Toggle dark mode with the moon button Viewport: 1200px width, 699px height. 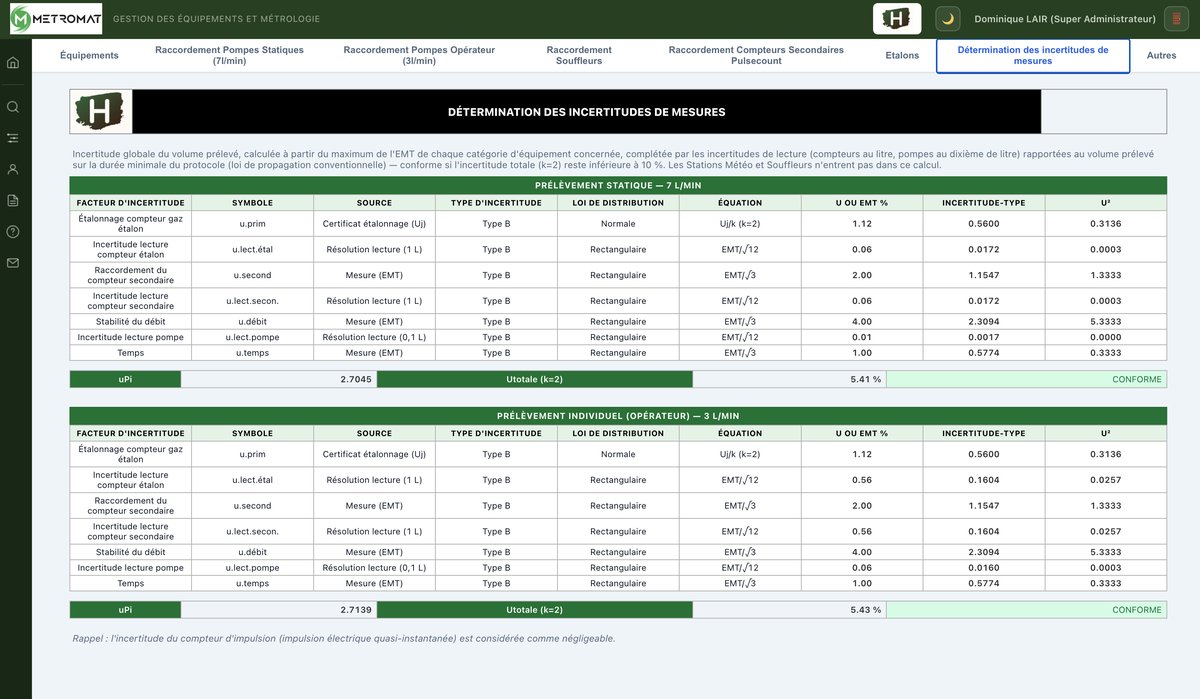948,18
